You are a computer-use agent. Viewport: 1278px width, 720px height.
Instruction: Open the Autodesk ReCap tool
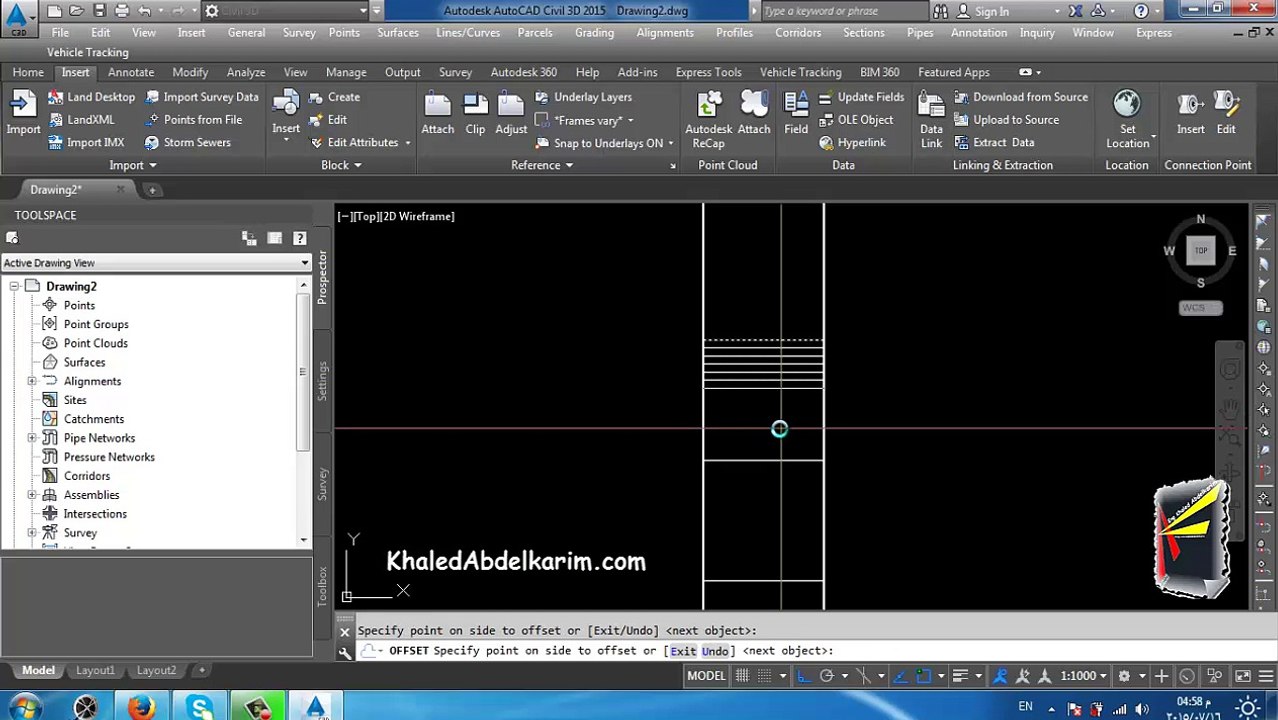click(x=708, y=118)
